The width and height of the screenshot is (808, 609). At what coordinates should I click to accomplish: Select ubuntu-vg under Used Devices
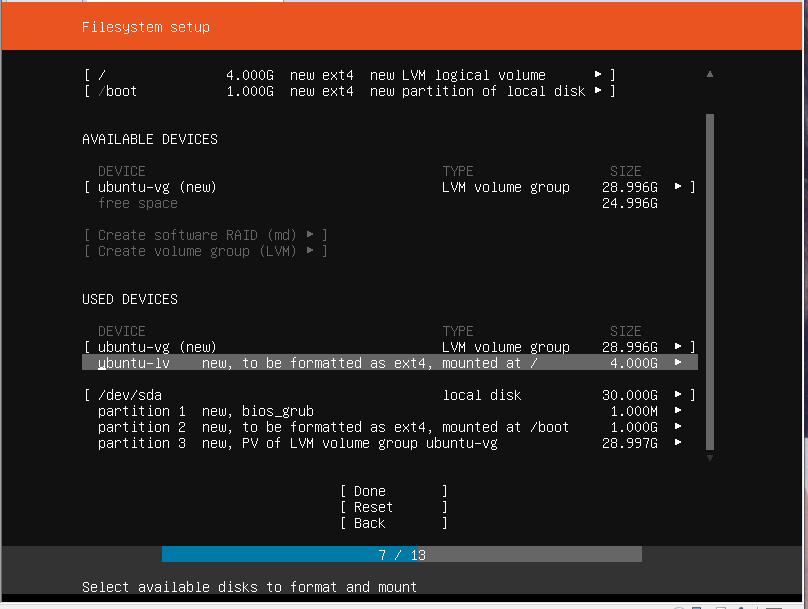coord(390,347)
